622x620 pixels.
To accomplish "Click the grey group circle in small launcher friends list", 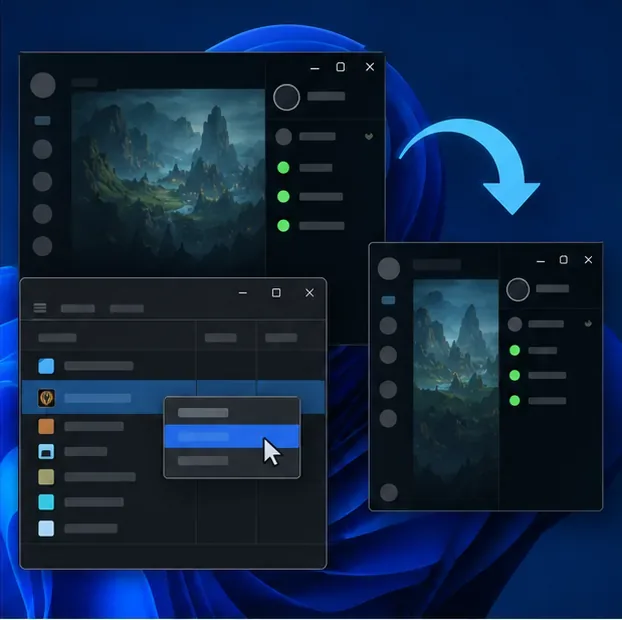I will (515, 324).
